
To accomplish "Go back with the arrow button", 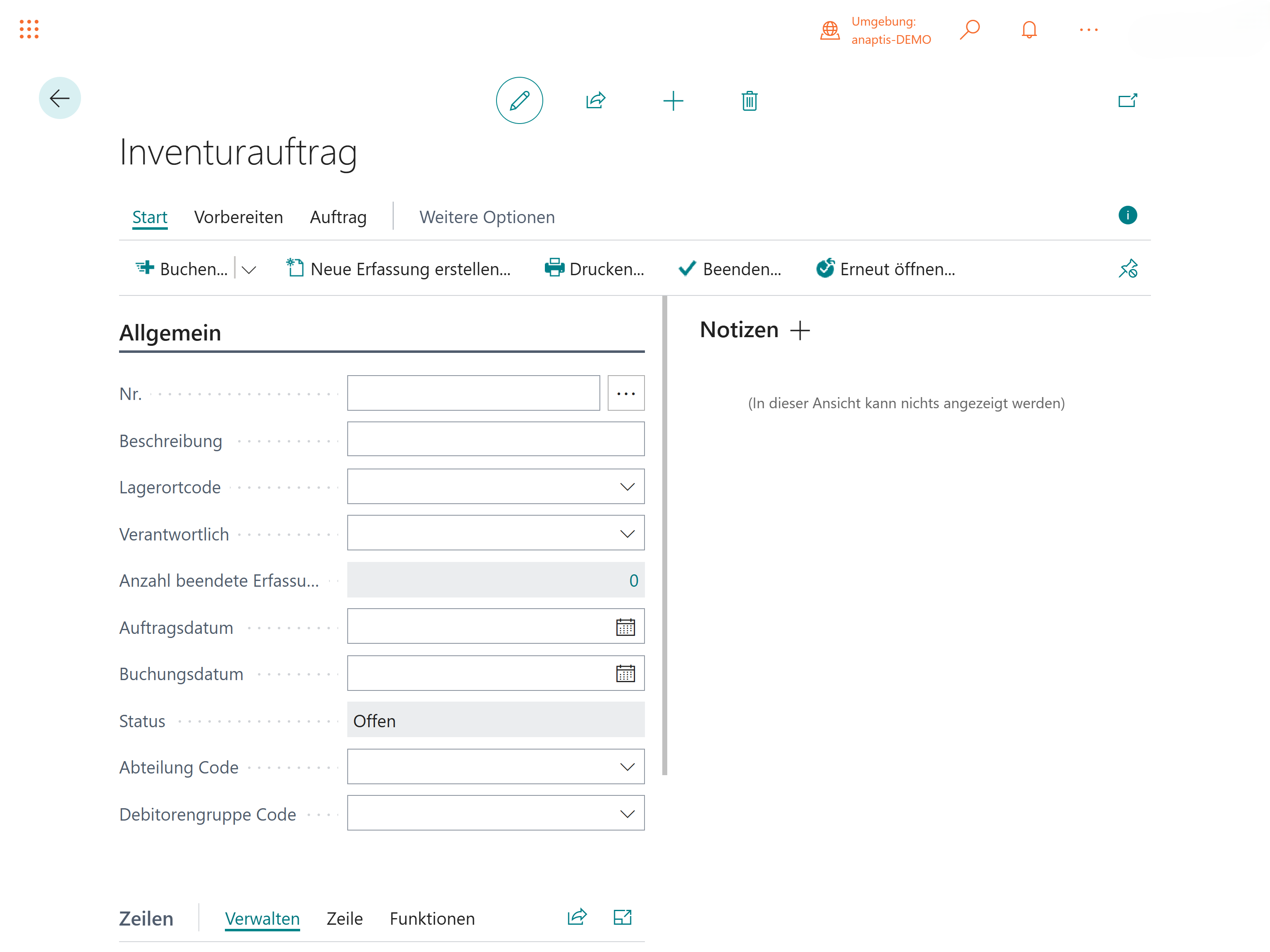I will tap(60, 98).
